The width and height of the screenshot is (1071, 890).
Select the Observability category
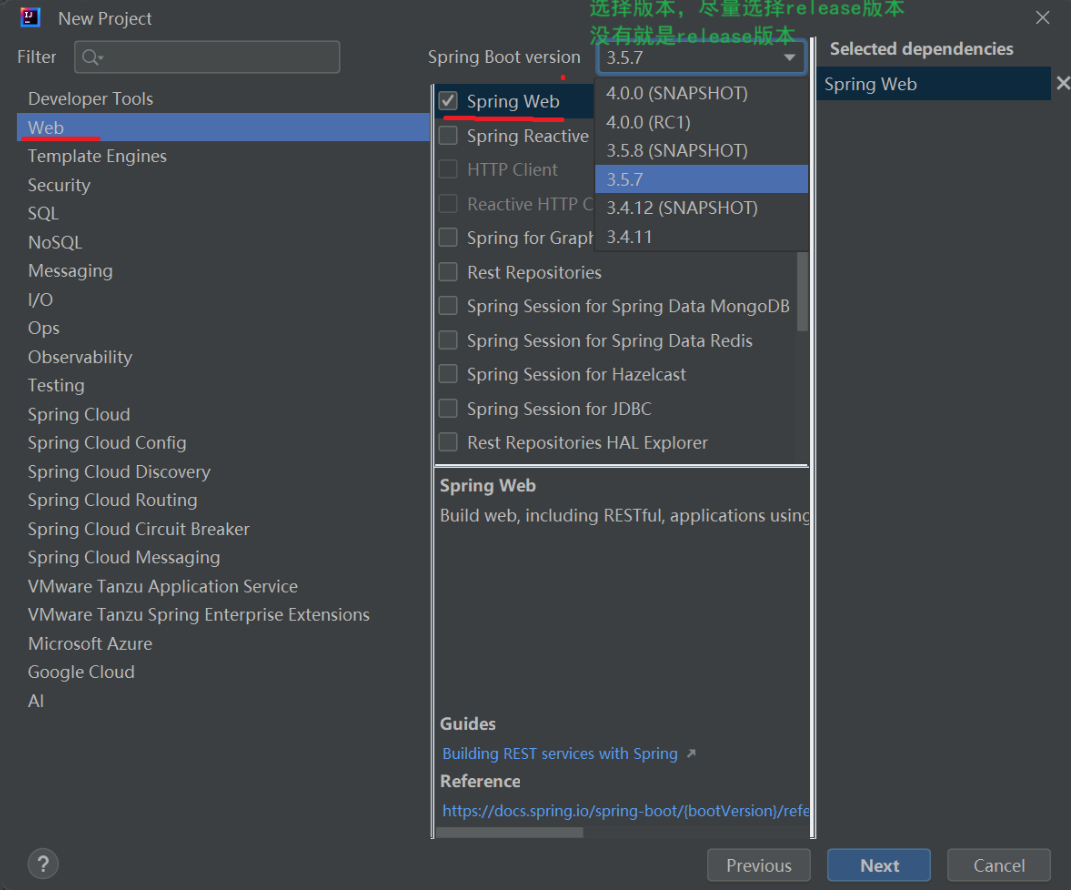[223, 357]
